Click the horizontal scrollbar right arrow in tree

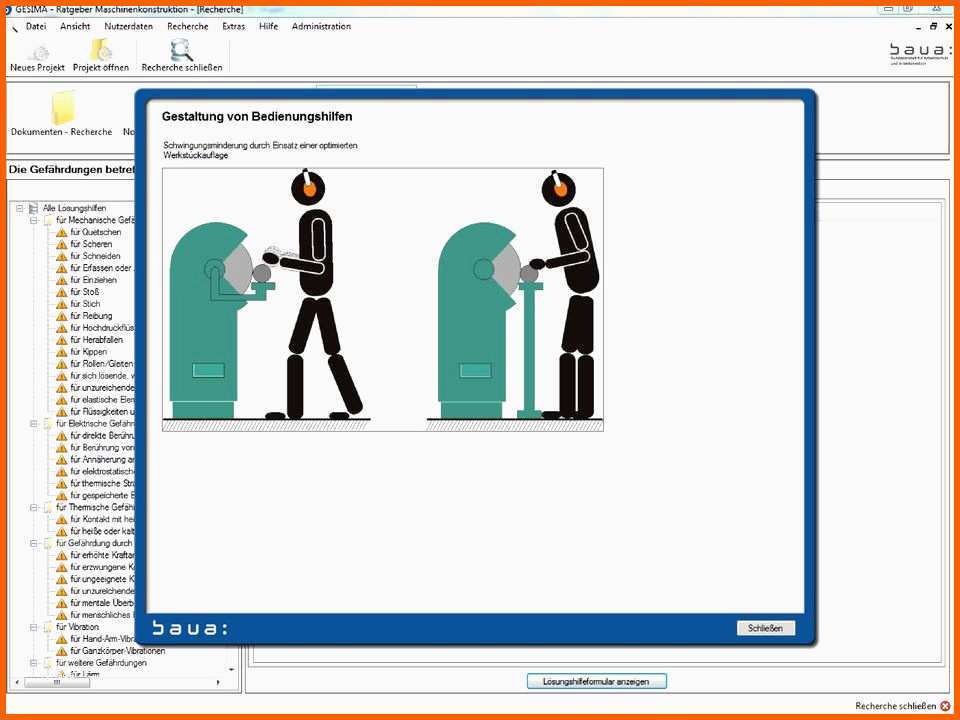click(x=218, y=683)
